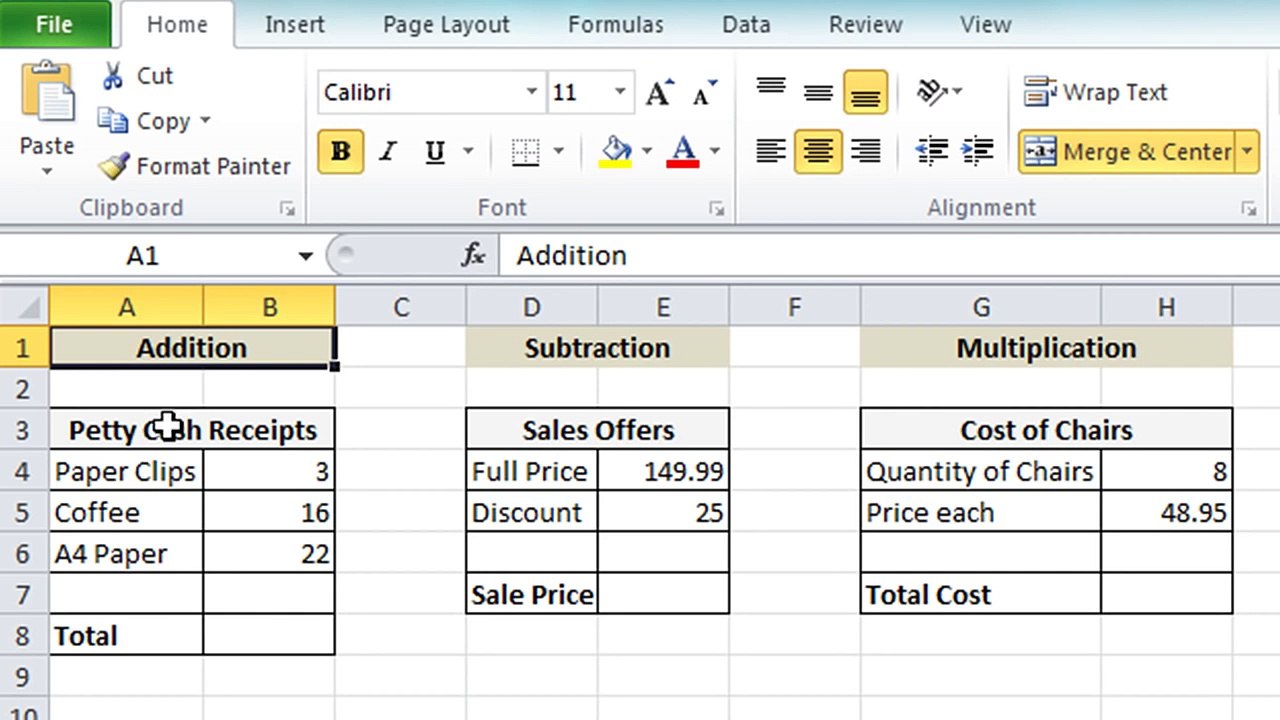
Task: Open Underline style dropdown arrow
Action: tap(467, 152)
